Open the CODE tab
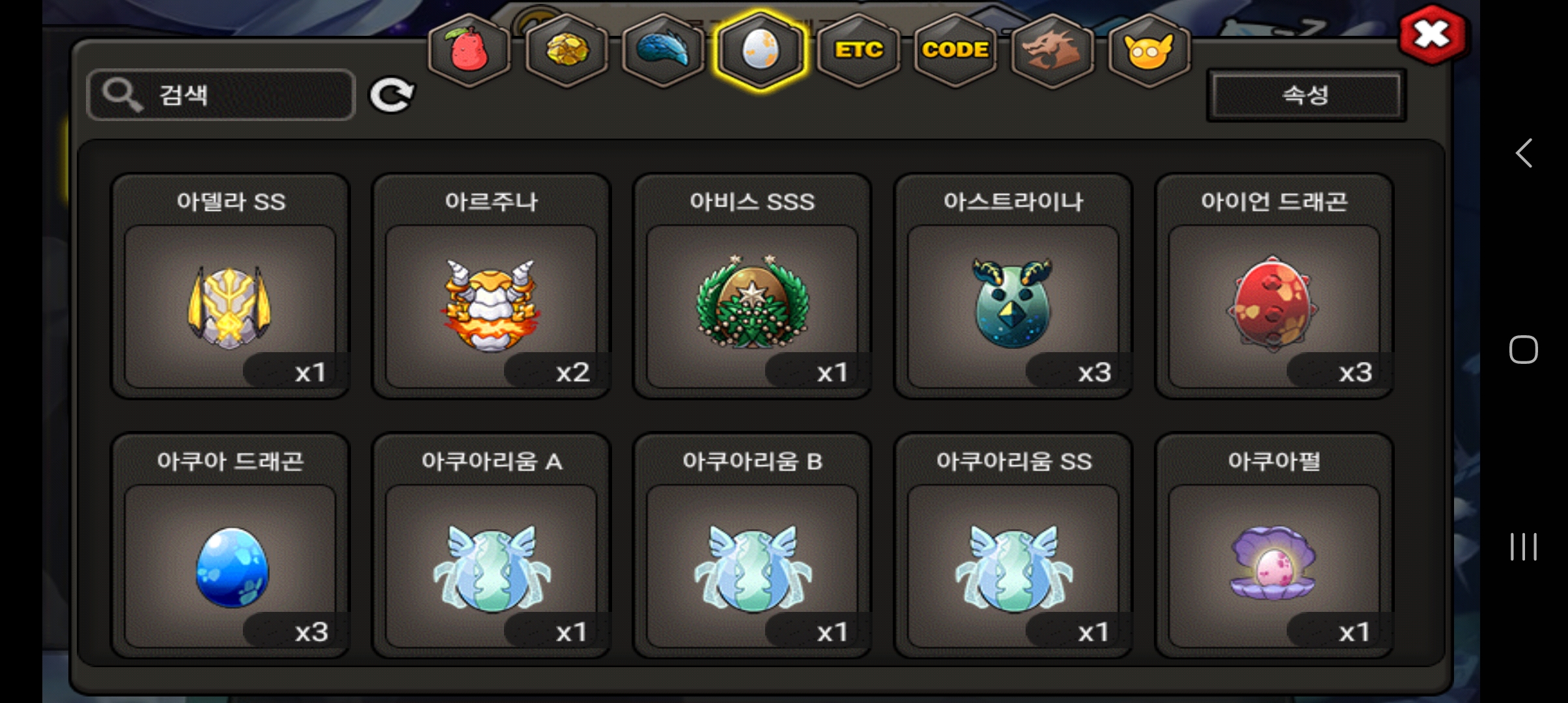The image size is (1568, 703). pyautogui.click(x=955, y=50)
